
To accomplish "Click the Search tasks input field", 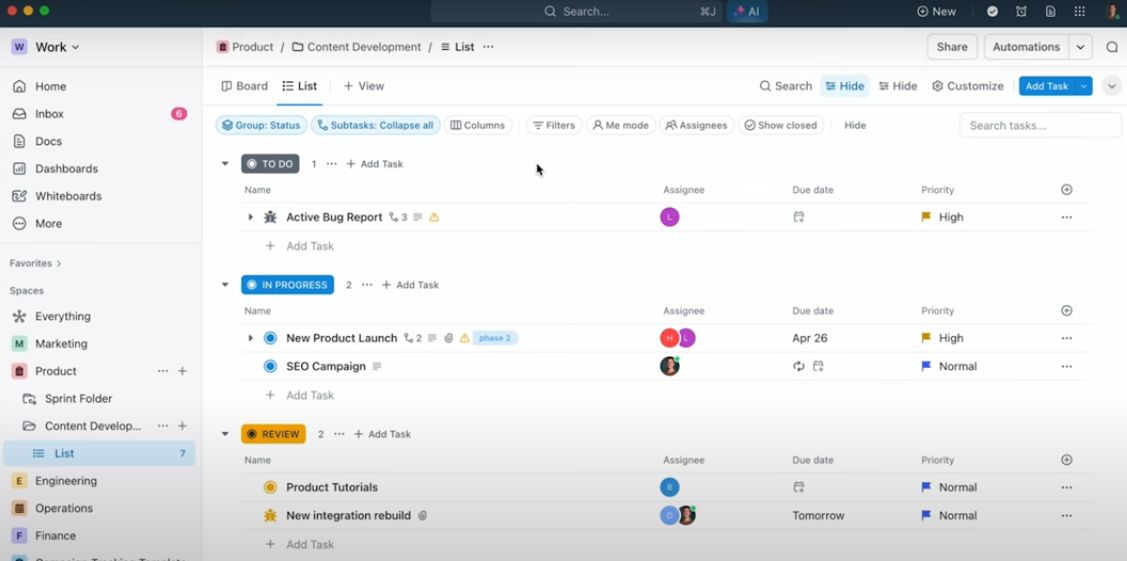I will (x=1039, y=125).
